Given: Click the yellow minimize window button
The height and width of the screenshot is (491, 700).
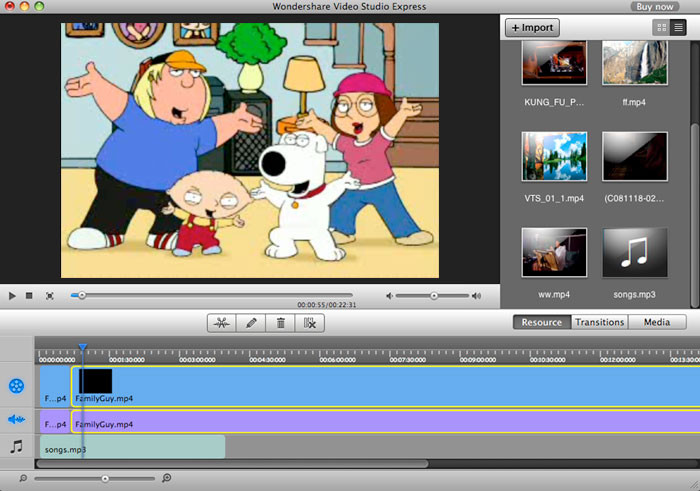Looking at the screenshot, I should (25, 6).
